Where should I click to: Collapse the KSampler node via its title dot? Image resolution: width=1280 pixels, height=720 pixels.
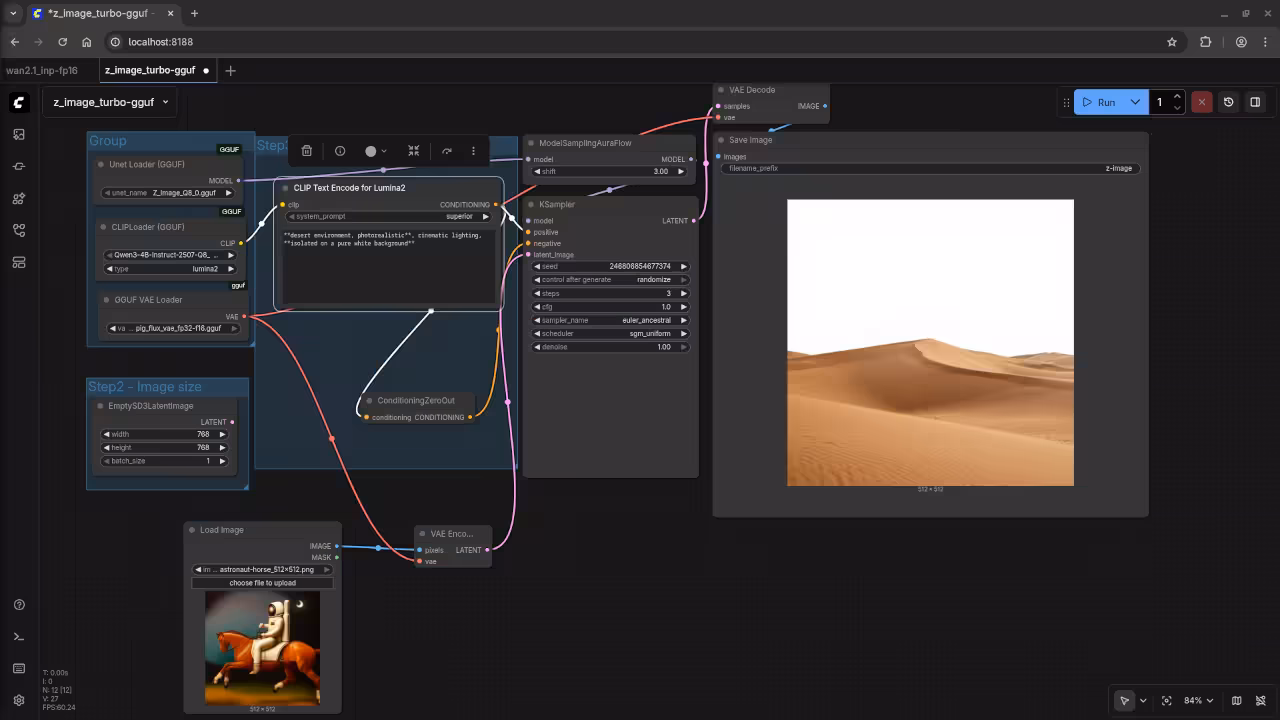pos(530,204)
